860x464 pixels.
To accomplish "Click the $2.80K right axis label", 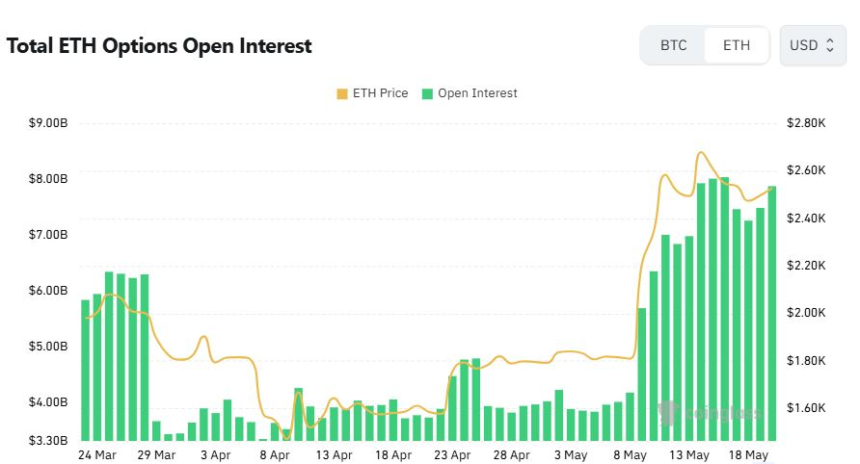I will (x=806, y=123).
